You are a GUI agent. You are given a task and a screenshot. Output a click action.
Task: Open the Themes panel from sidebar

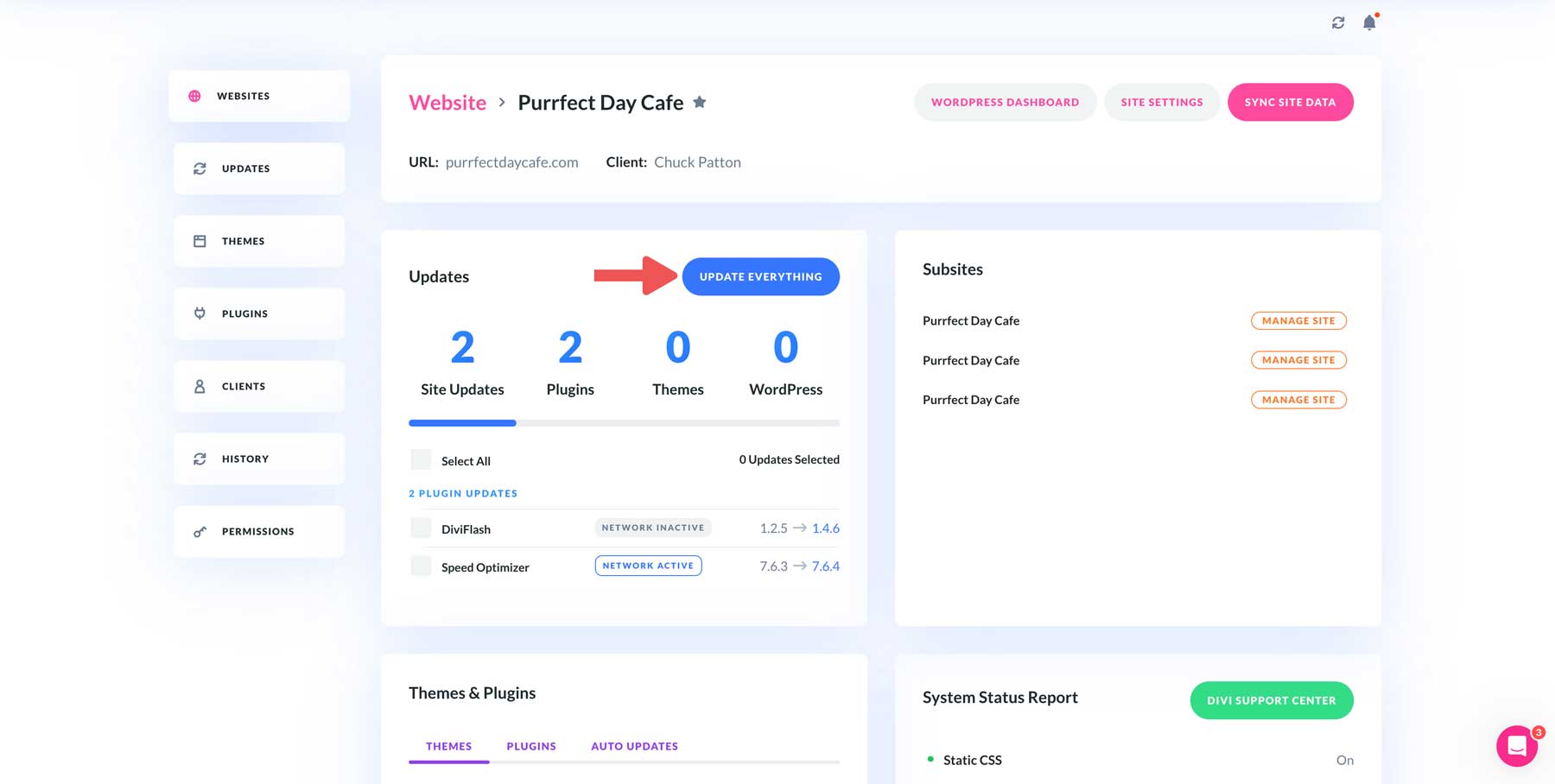click(x=200, y=241)
